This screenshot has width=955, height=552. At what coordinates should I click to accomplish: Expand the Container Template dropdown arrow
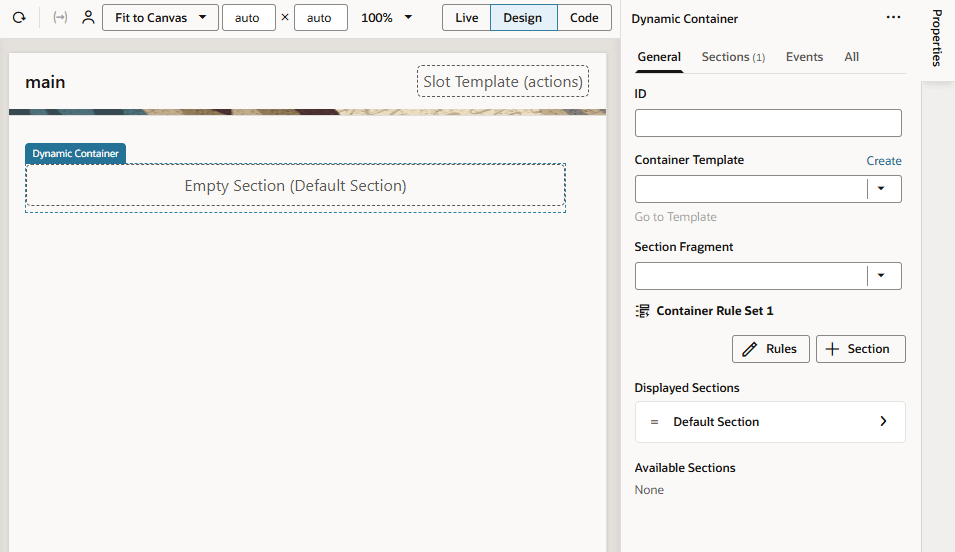point(881,189)
